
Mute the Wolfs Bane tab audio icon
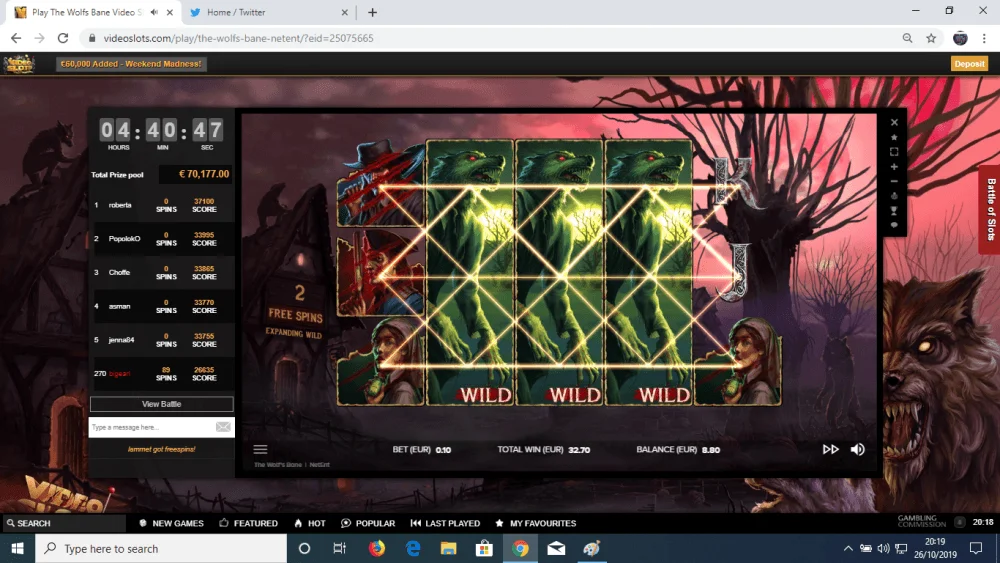pyautogui.click(x=154, y=12)
